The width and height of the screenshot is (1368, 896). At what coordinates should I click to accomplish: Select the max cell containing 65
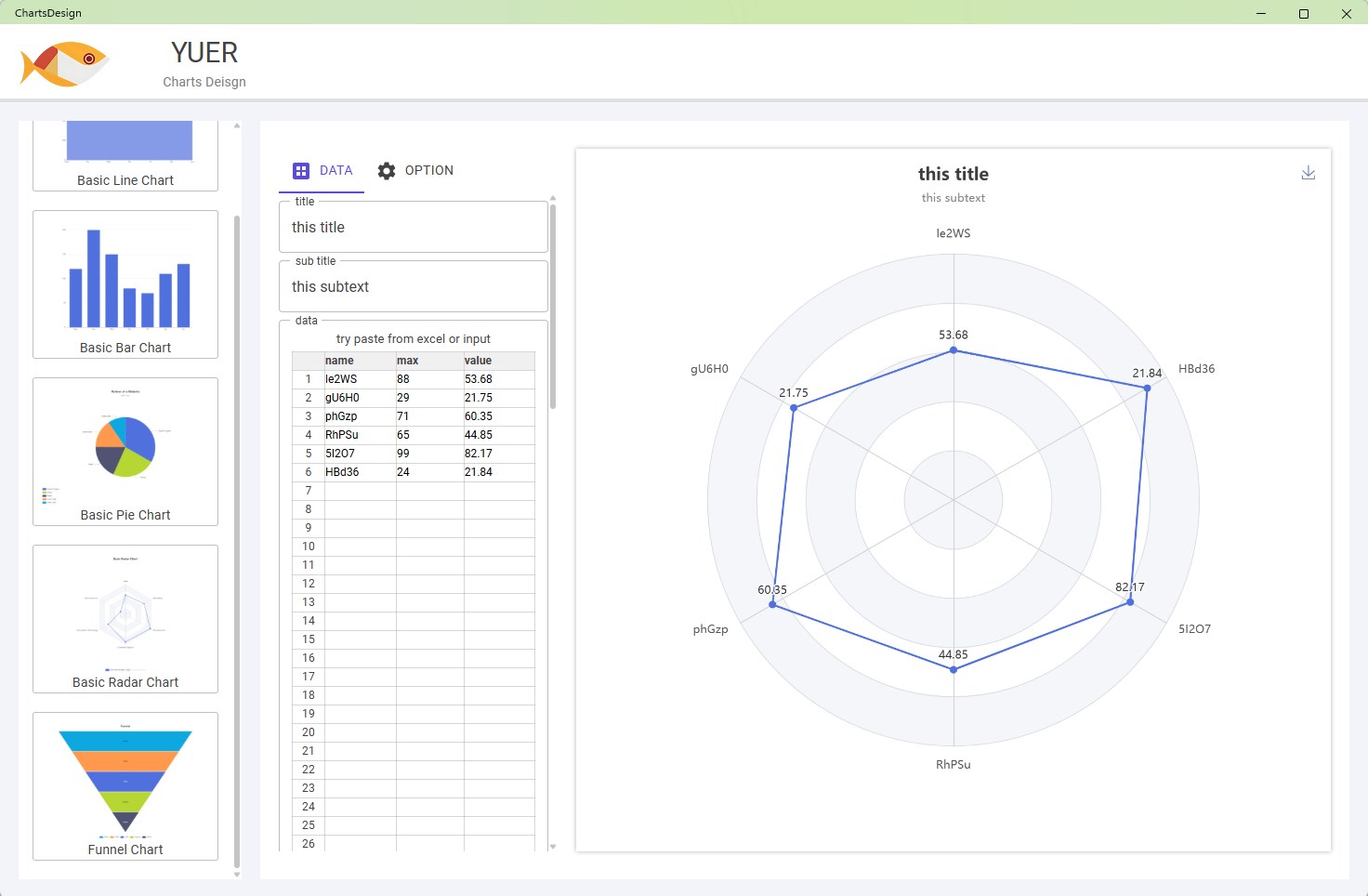pyautogui.click(x=429, y=435)
